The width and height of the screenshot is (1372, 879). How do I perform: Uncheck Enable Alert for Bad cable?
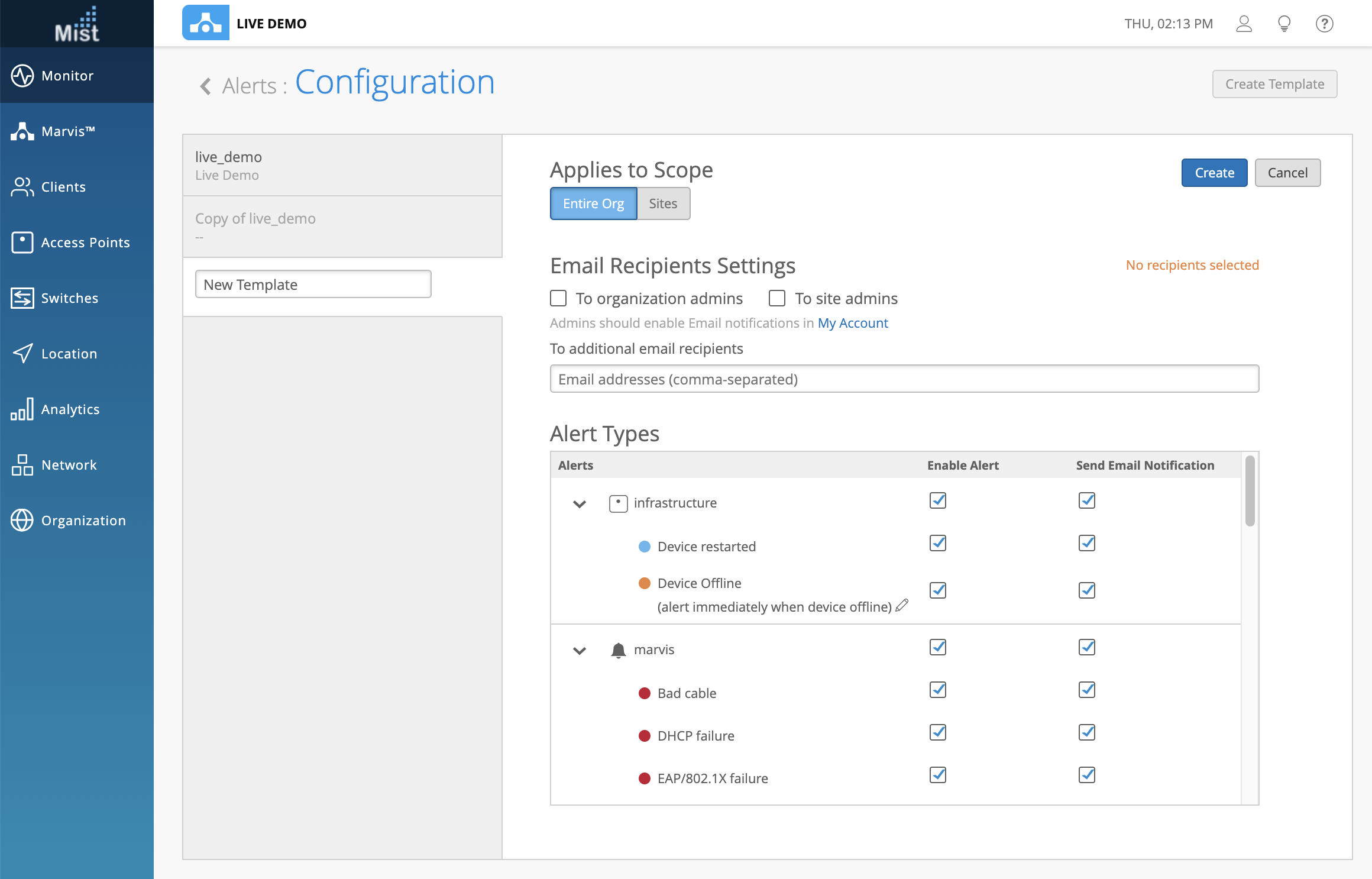(x=938, y=690)
